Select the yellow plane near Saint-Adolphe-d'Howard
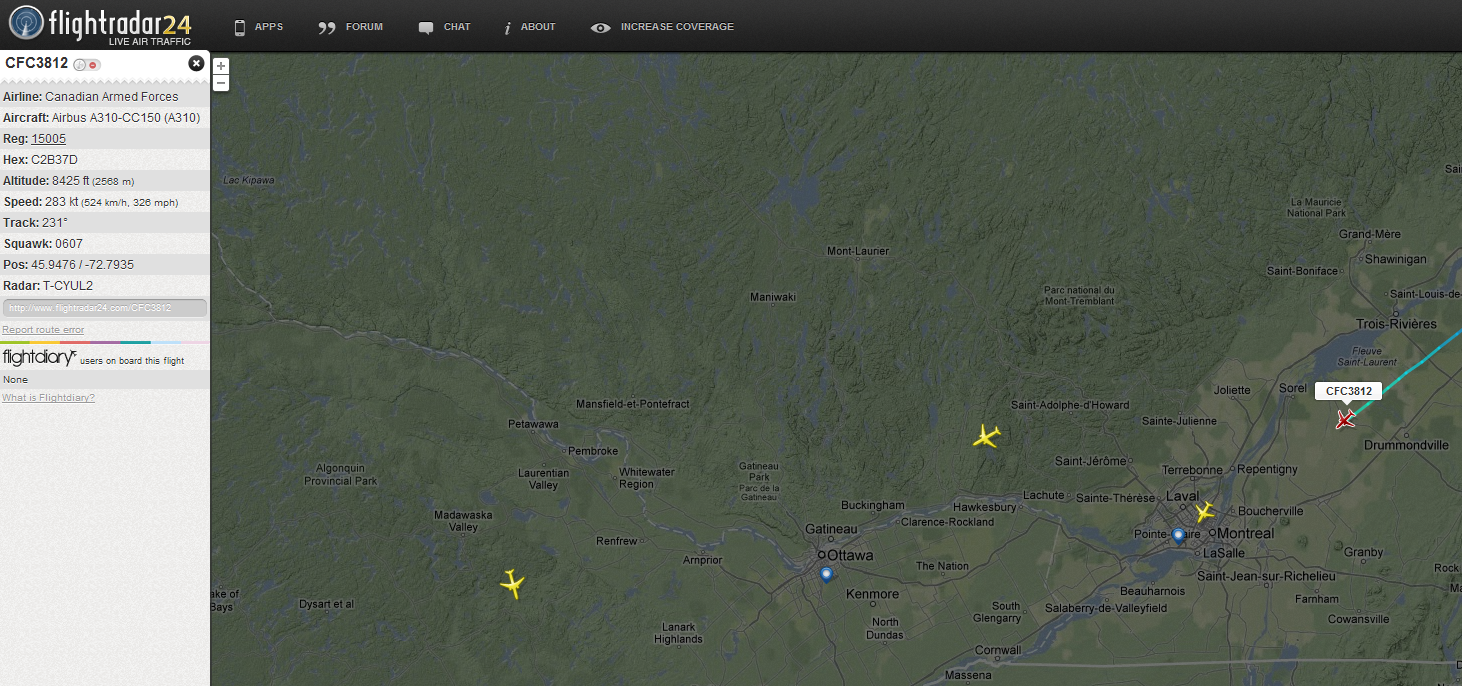The height and width of the screenshot is (686, 1462). (987, 436)
